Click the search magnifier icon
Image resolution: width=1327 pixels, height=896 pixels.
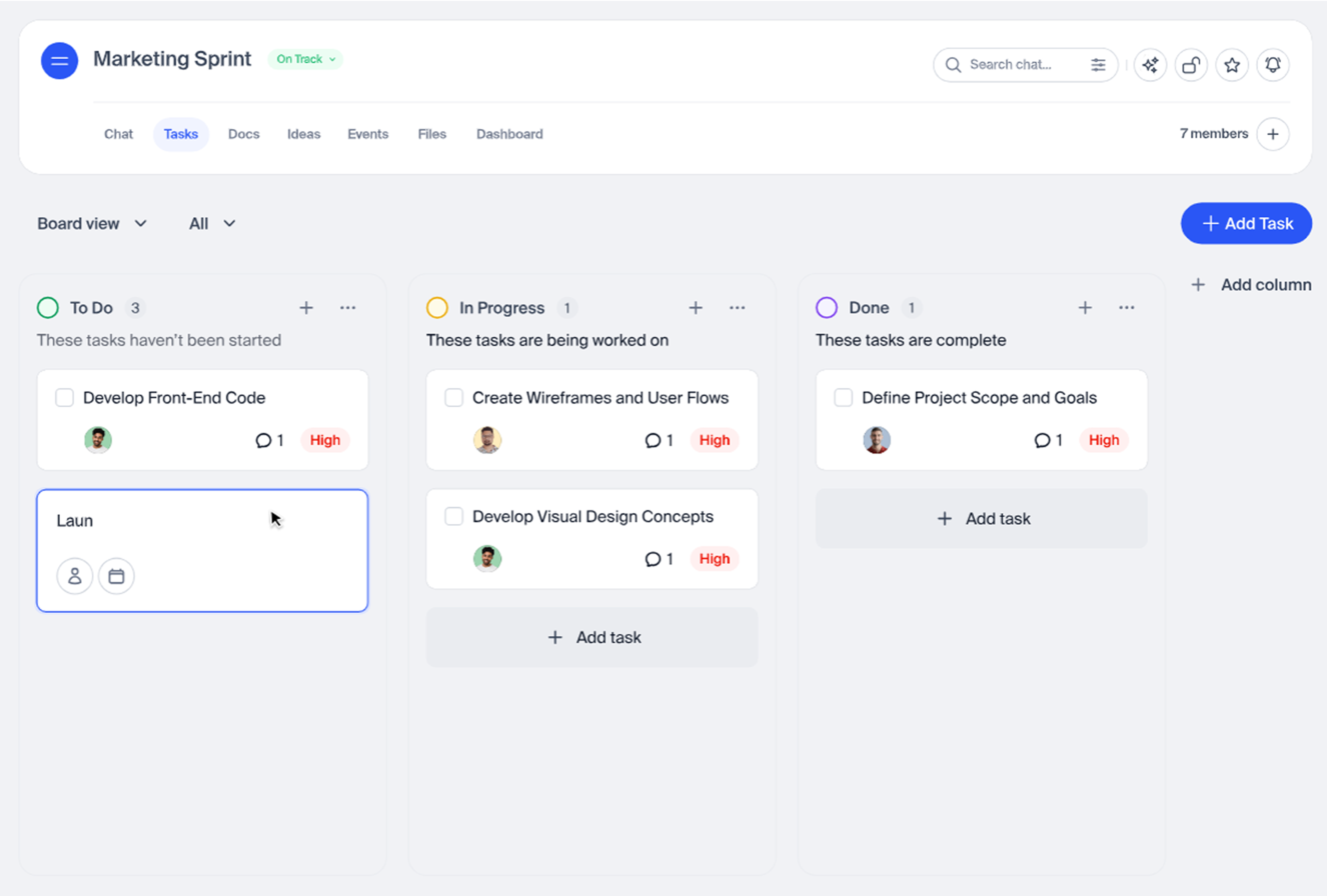953,65
